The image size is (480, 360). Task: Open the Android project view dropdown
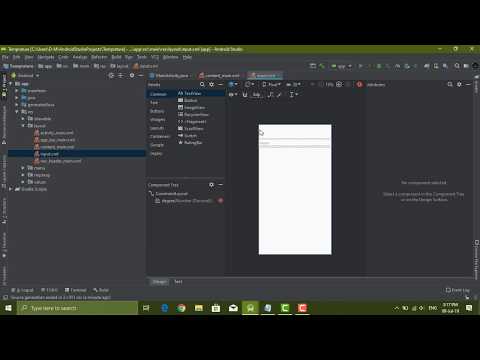(25, 76)
